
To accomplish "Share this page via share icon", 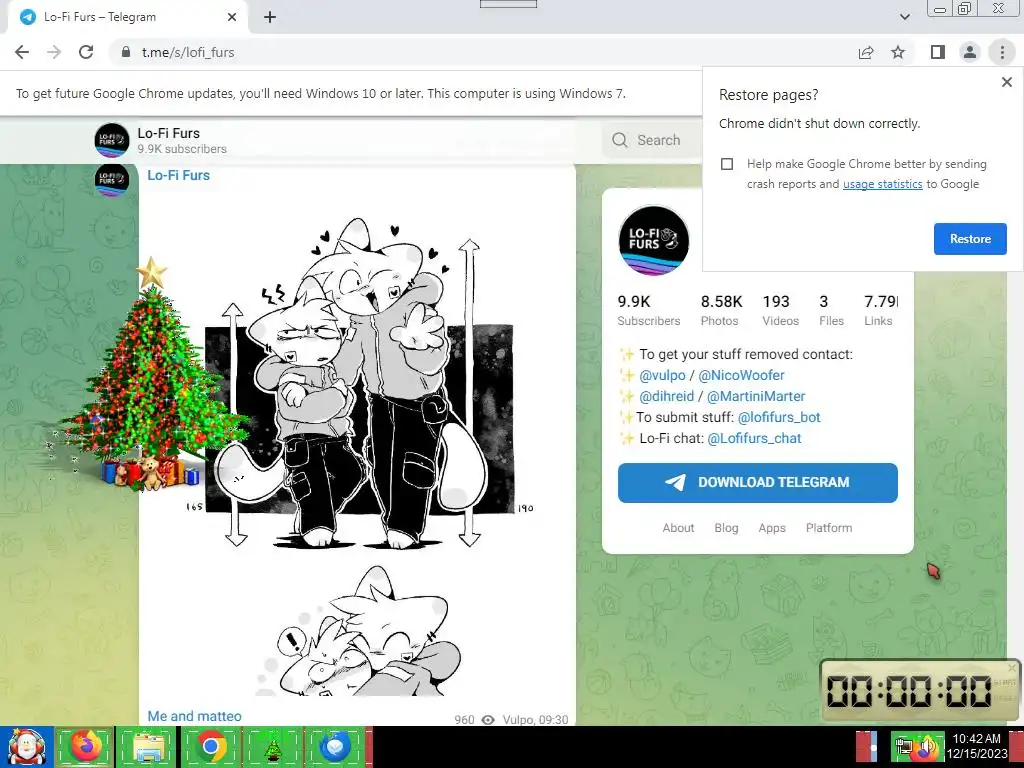I will [866, 52].
